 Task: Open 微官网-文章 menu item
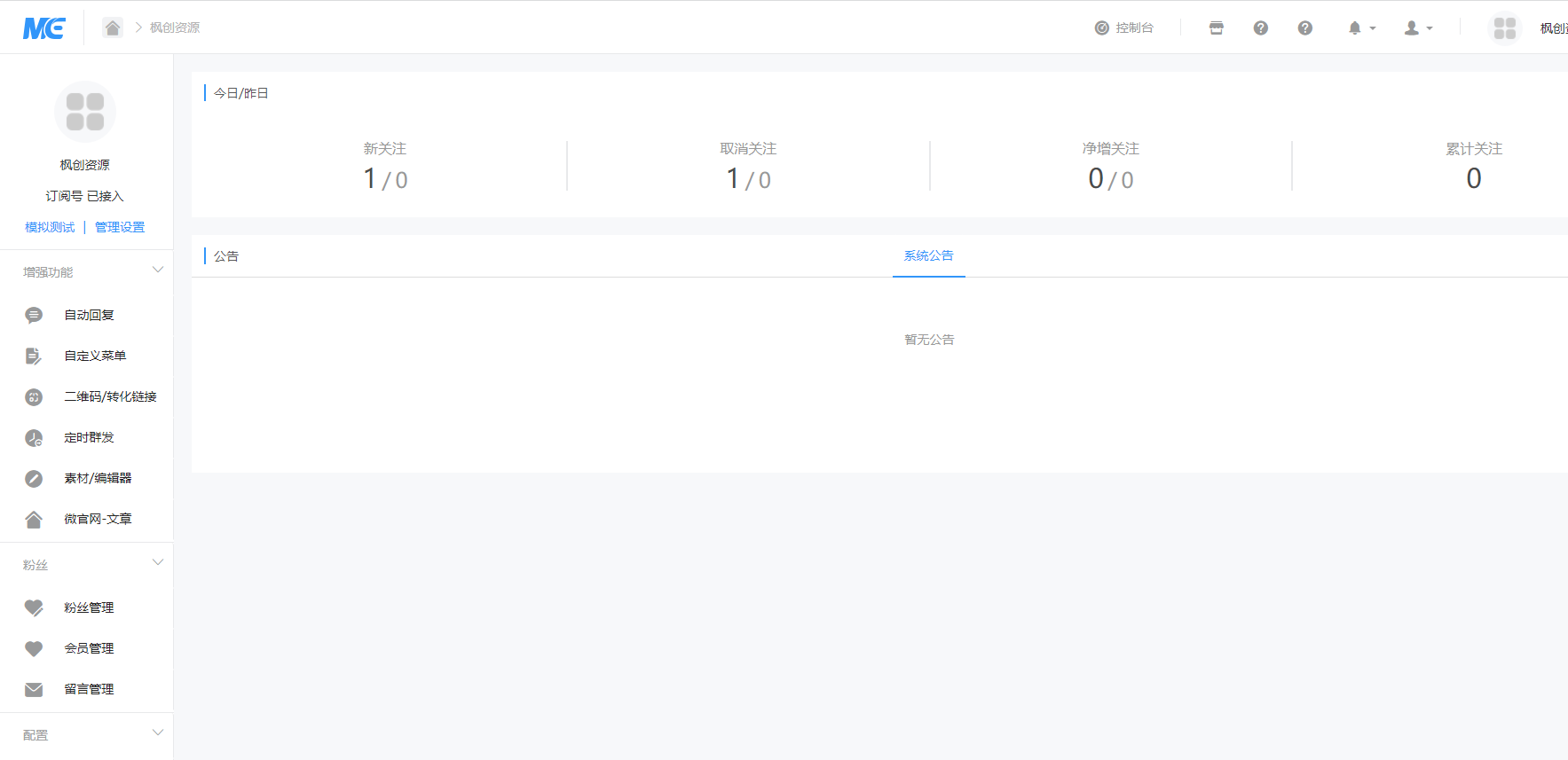(x=98, y=519)
